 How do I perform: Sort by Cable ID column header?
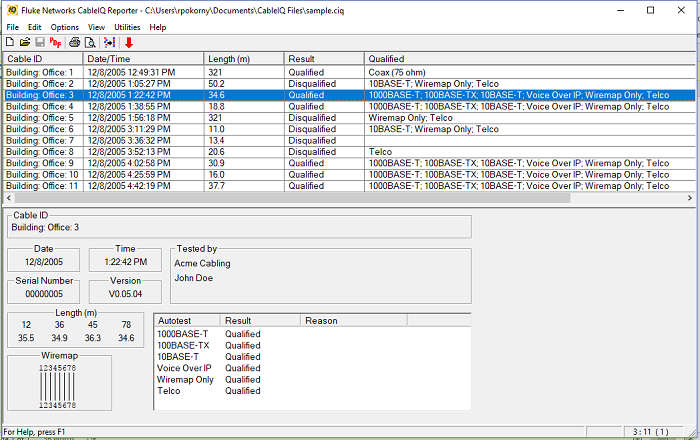coord(43,59)
